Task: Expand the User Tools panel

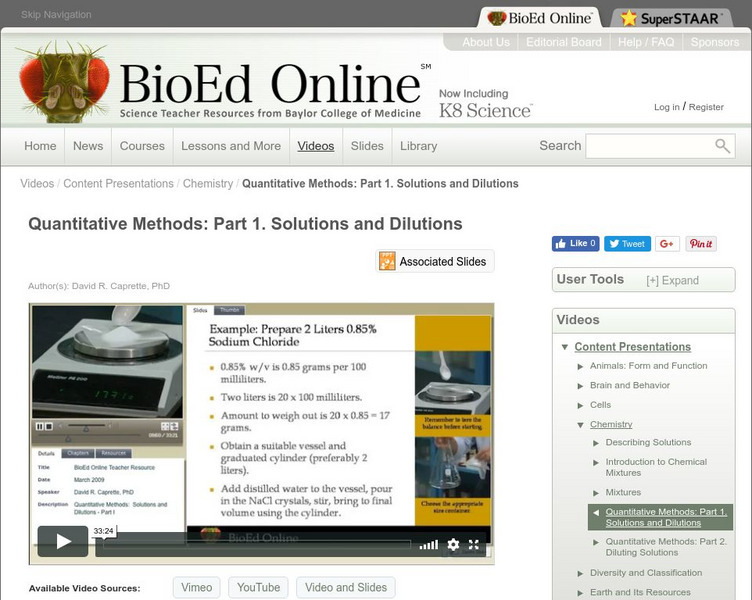Action: (672, 281)
